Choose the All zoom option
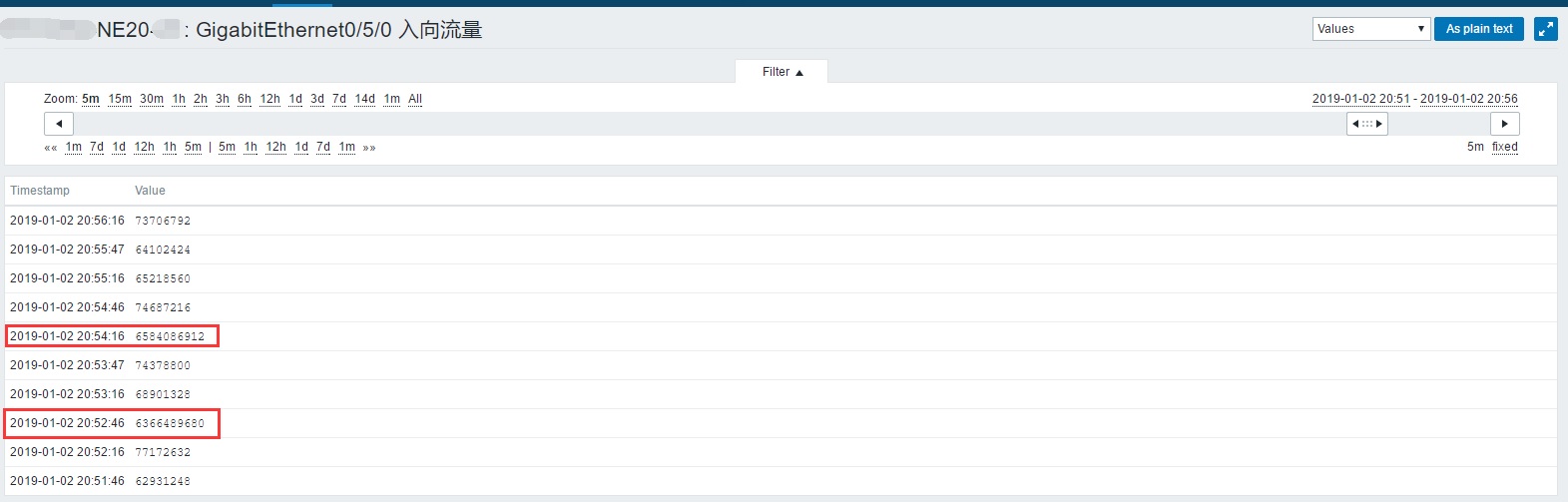The height and width of the screenshot is (502, 1568). coord(415,99)
